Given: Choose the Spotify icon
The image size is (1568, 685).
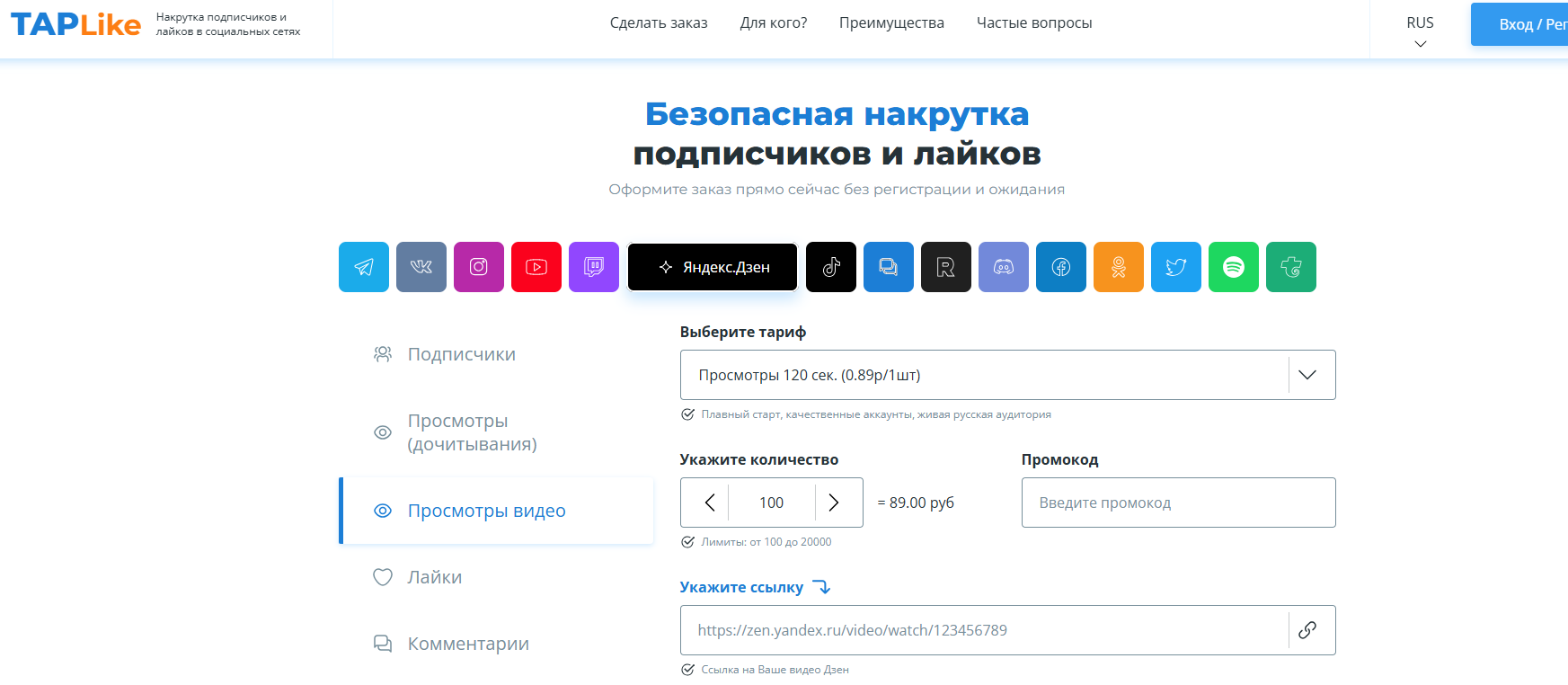Looking at the screenshot, I should point(1234,267).
